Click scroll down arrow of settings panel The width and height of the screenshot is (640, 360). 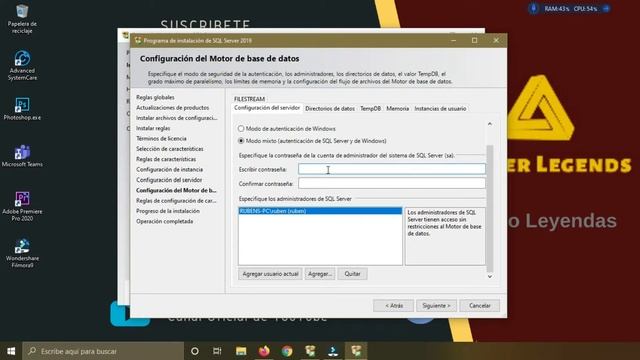(490, 277)
